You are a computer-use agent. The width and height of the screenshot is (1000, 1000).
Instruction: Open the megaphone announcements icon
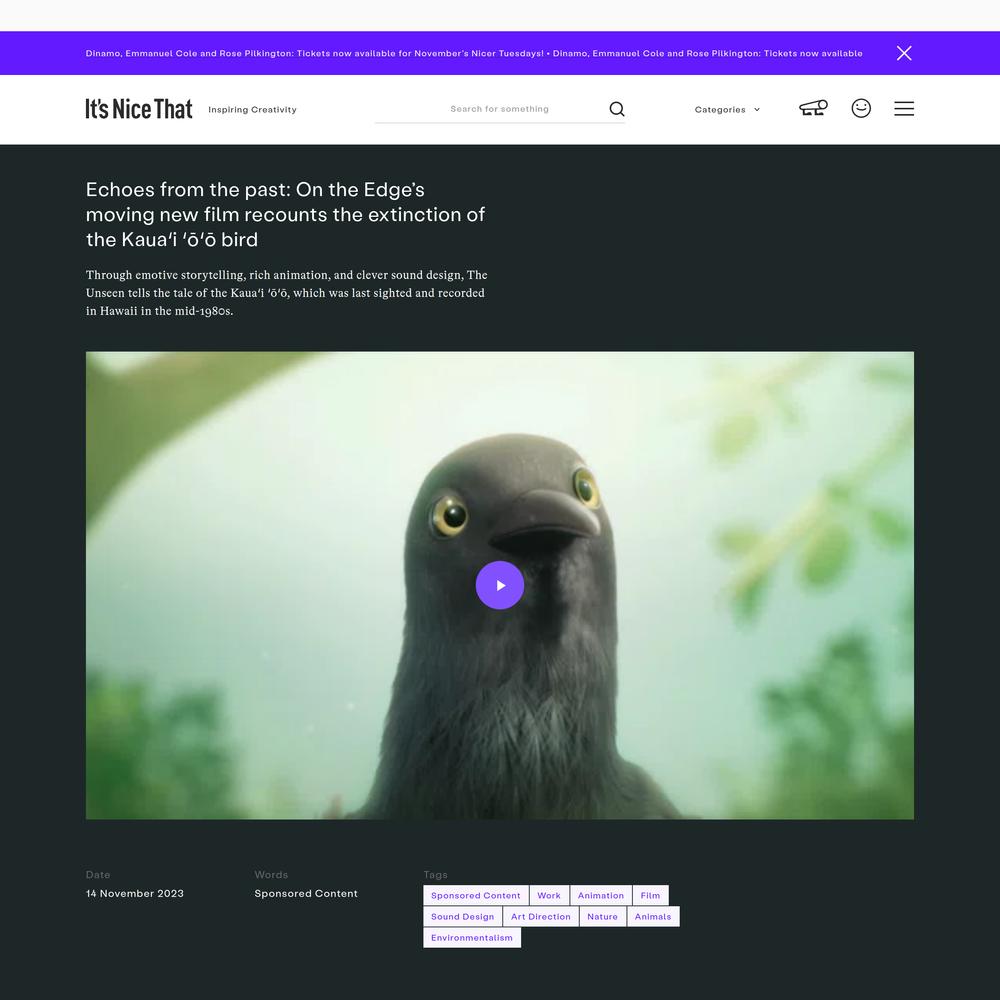[x=813, y=108]
